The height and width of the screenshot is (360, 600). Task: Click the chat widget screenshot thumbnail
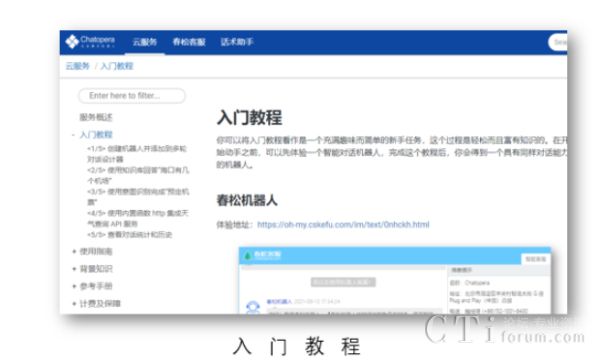click(395, 280)
